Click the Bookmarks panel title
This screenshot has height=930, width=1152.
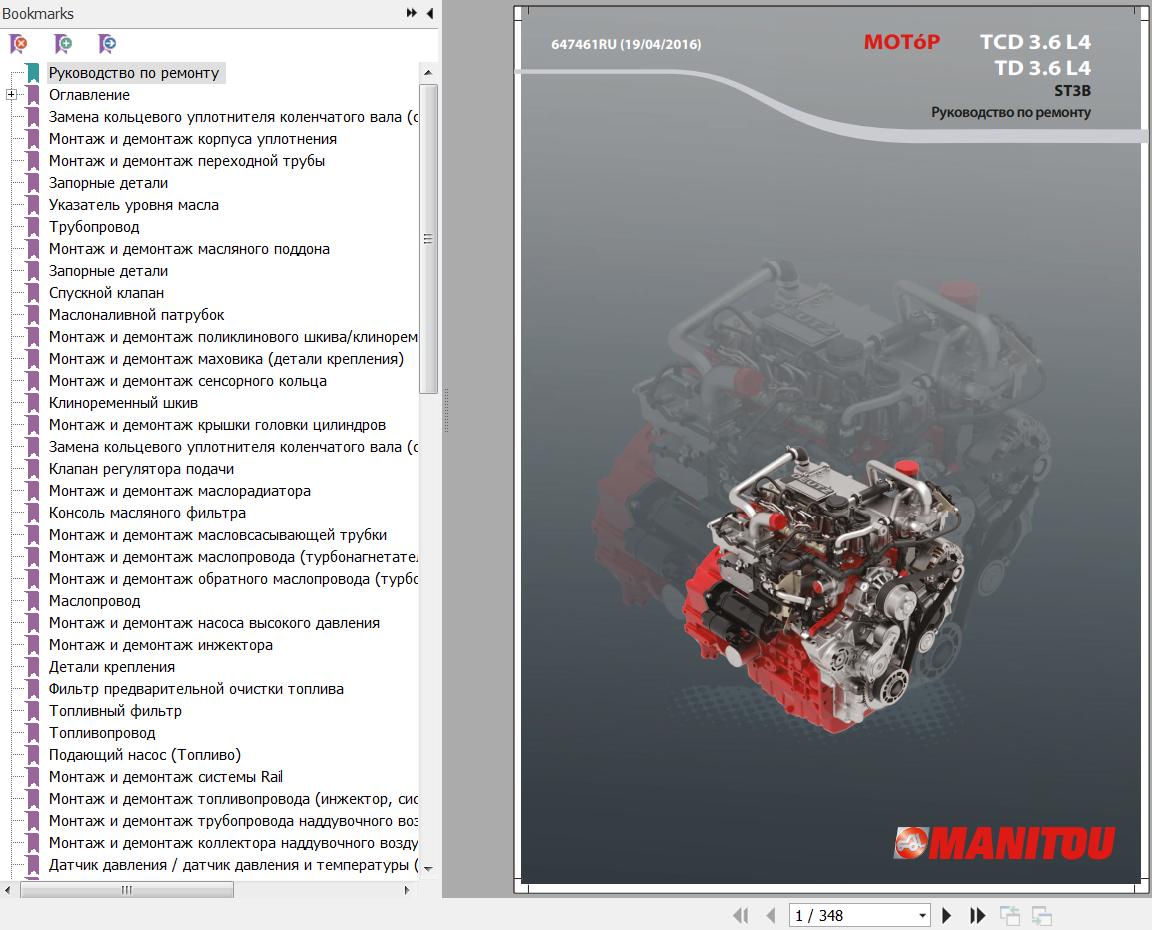(37, 13)
